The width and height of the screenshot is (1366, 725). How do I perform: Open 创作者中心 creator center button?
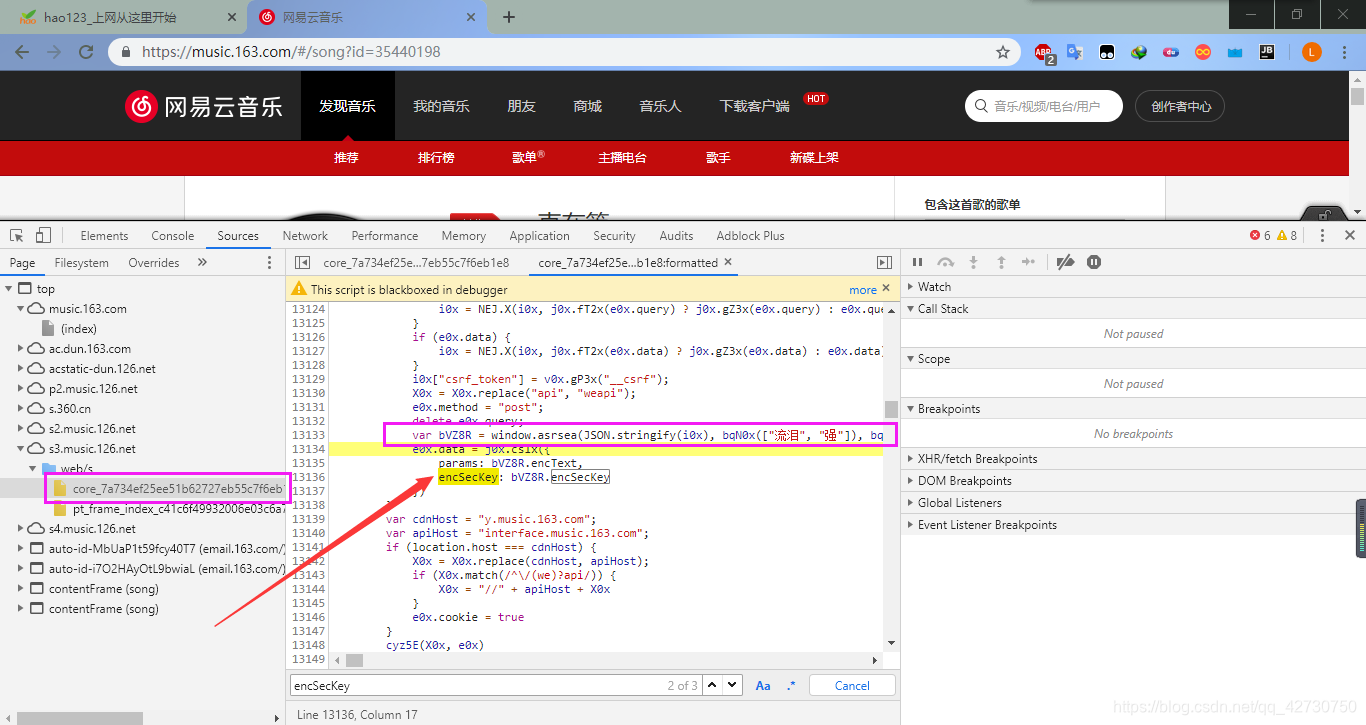click(1181, 106)
